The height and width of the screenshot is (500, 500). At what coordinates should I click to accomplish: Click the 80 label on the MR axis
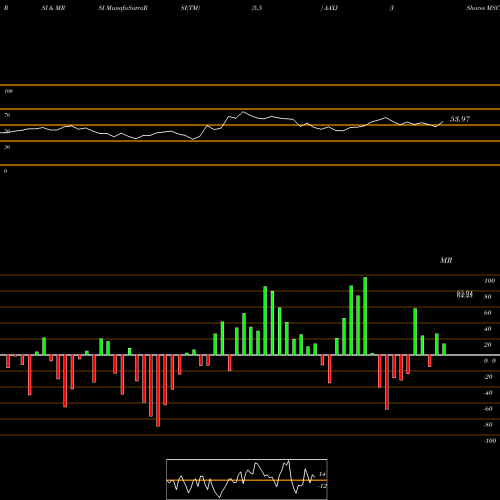point(488,297)
